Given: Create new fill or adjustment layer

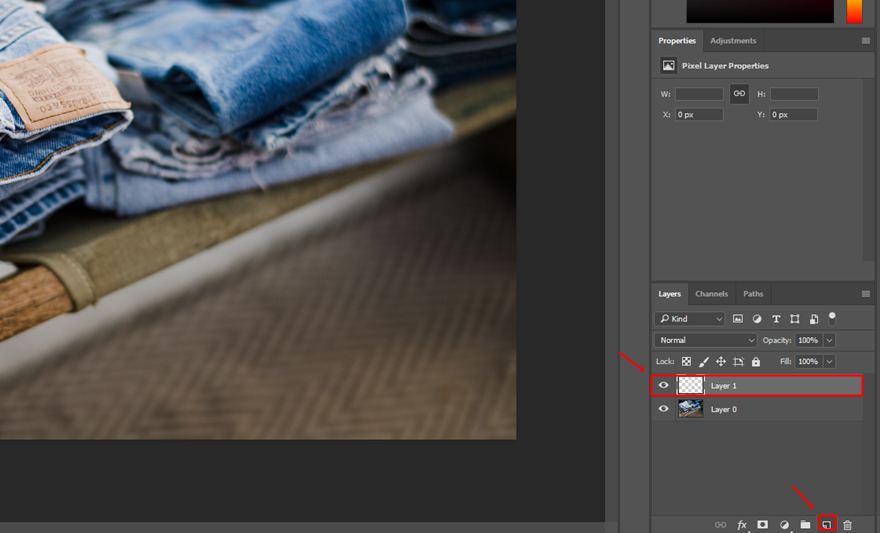Looking at the screenshot, I should (x=784, y=525).
